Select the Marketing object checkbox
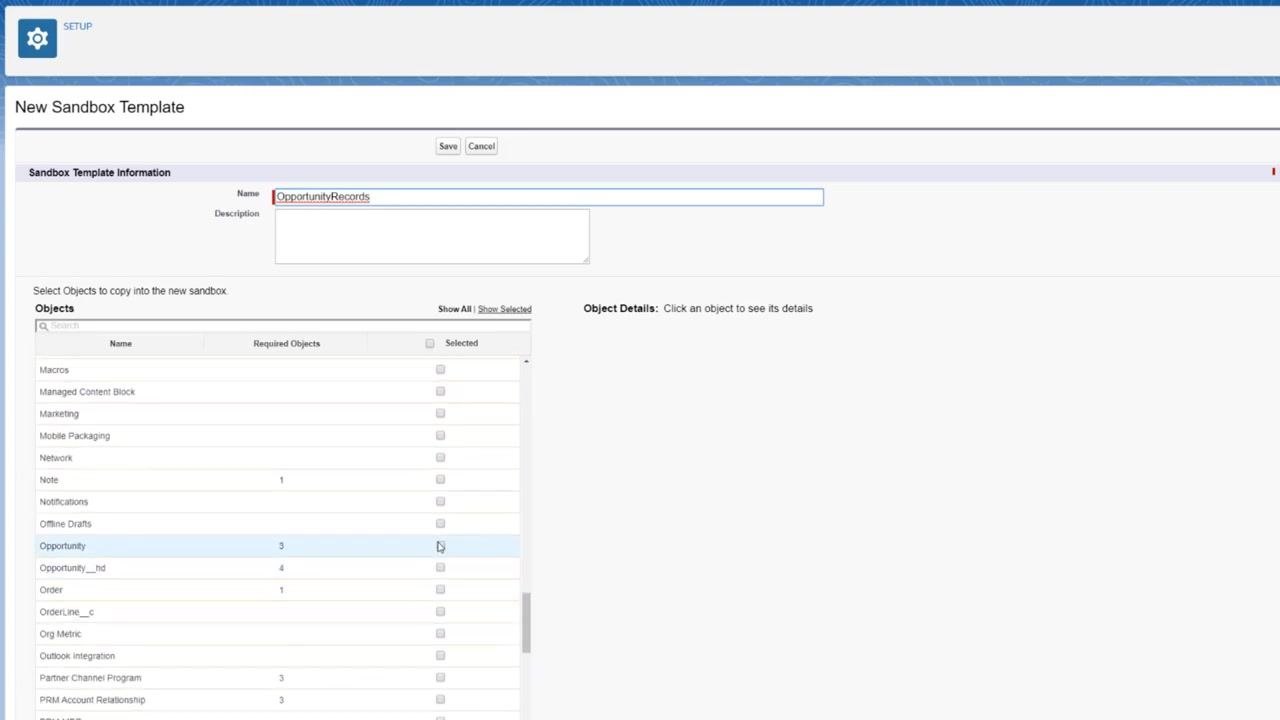Image resolution: width=1280 pixels, height=720 pixels. 440,413
